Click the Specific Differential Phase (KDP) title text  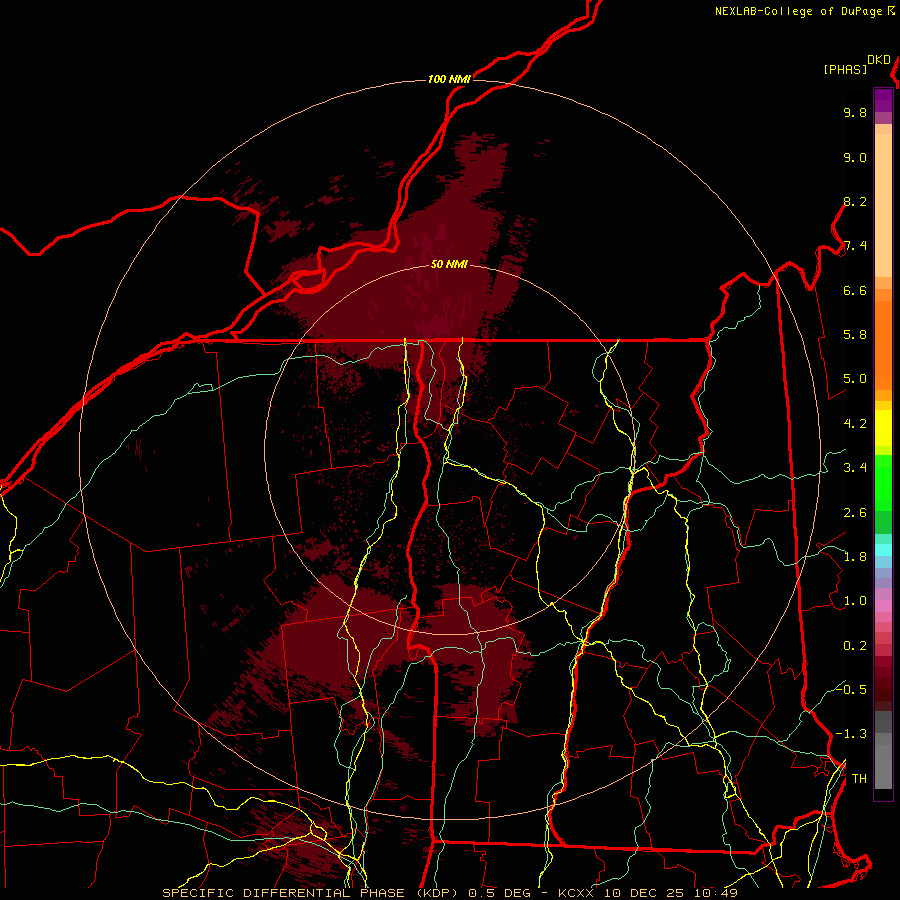(x=310, y=893)
